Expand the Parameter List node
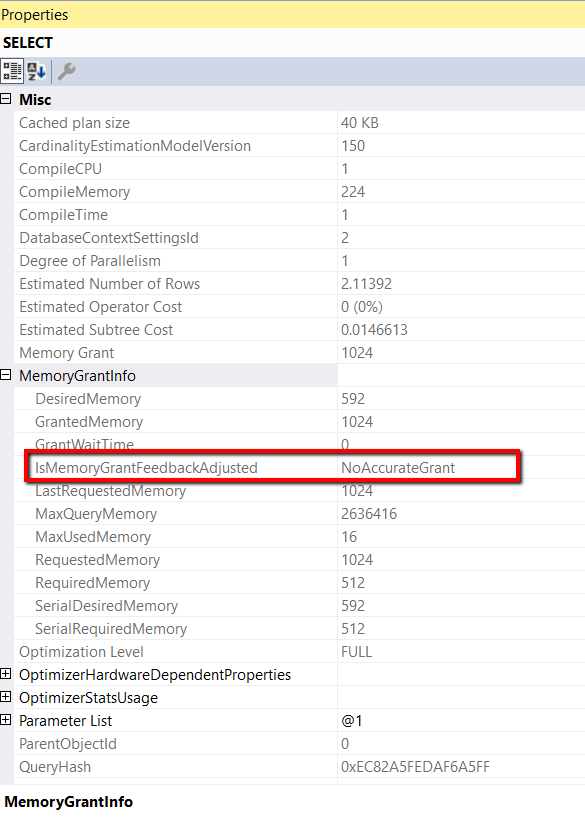The width and height of the screenshot is (585, 828). click(x=6, y=720)
